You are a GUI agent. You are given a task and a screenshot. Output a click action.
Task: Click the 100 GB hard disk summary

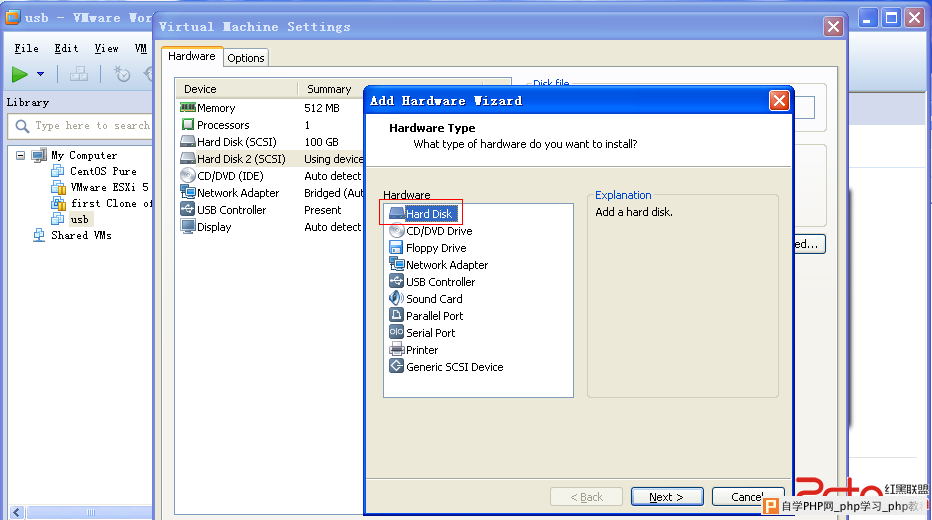point(321,142)
